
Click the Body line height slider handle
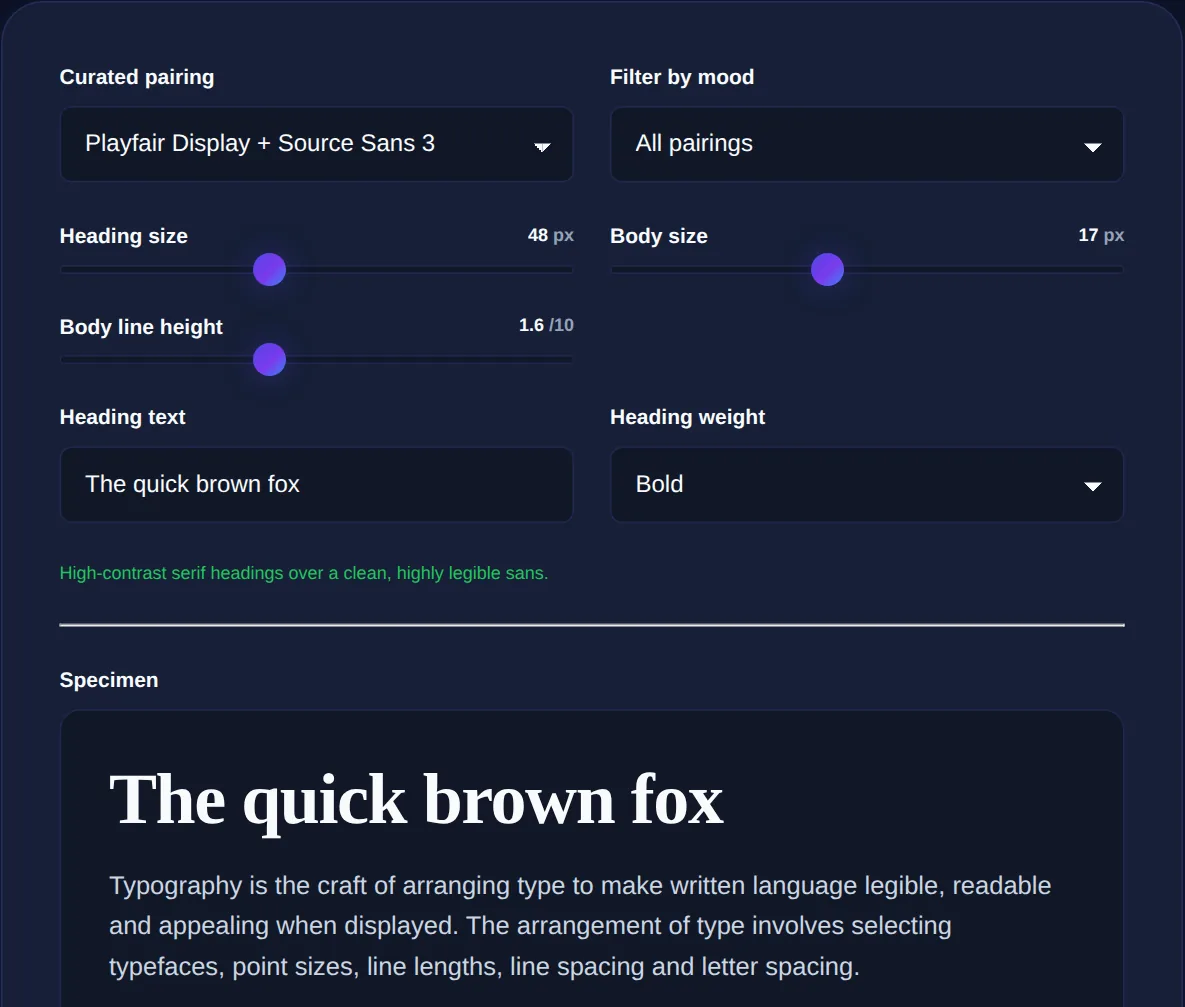point(269,359)
